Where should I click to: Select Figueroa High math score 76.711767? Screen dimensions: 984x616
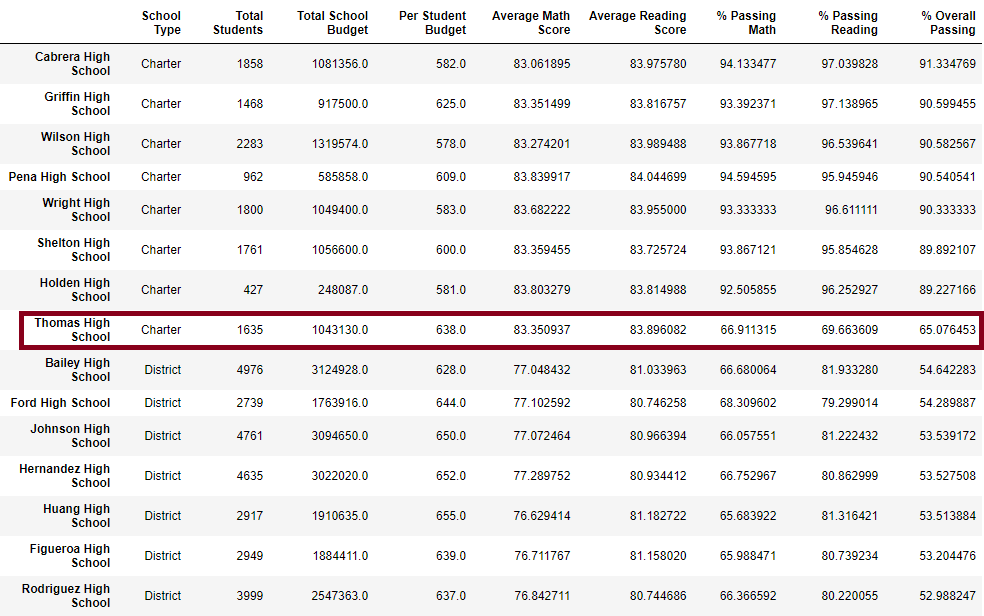[542, 556]
